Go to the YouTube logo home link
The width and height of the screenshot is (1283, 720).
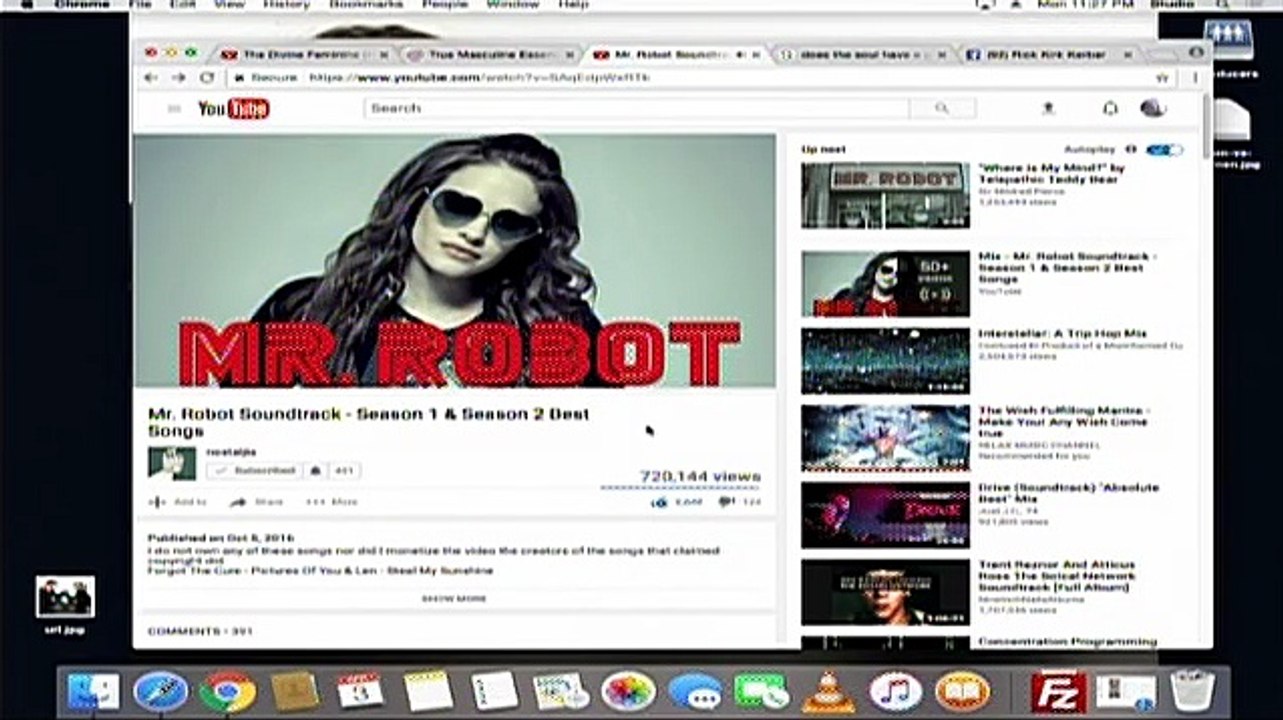[233, 108]
